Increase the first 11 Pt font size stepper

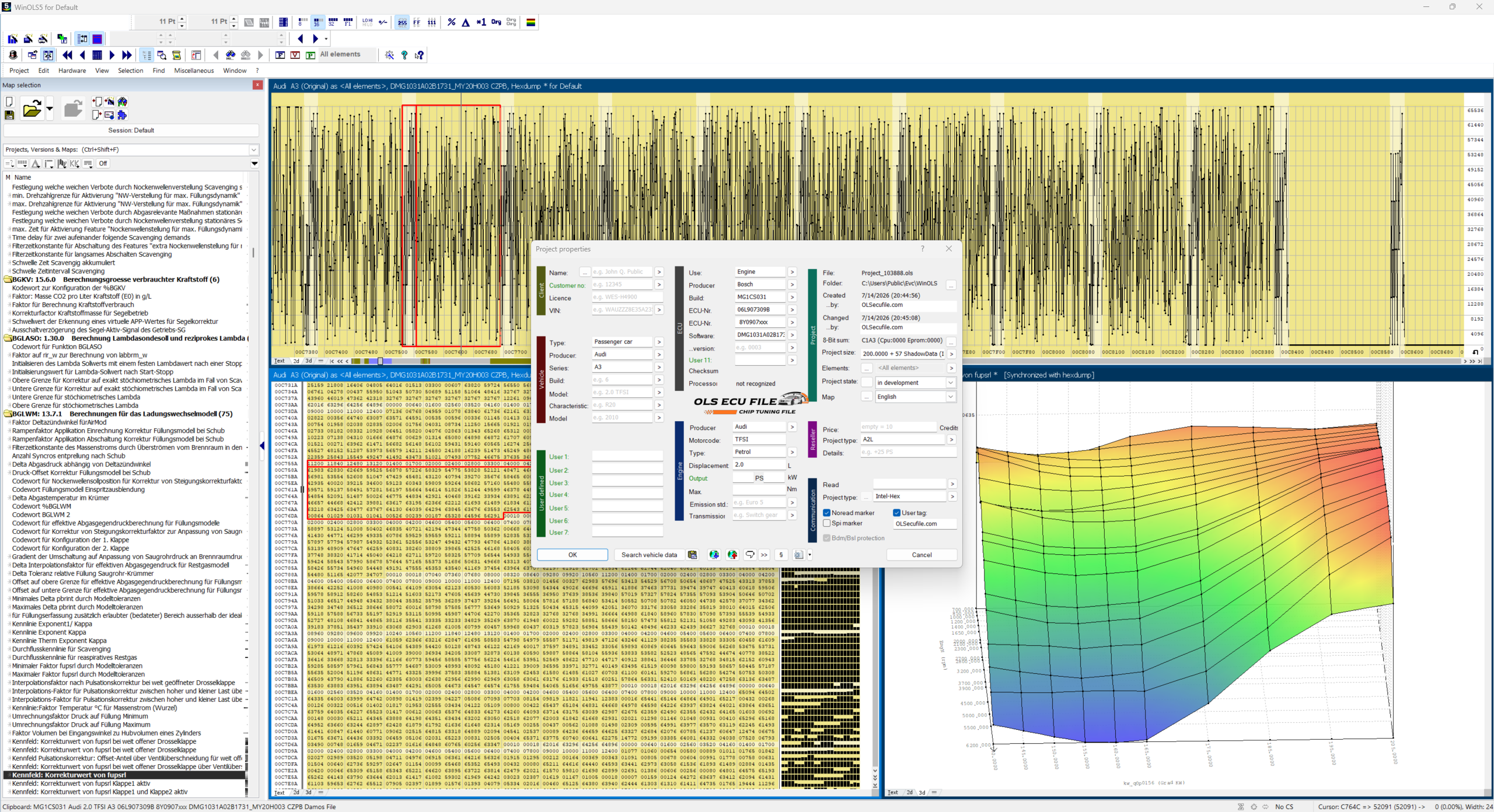click(182, 18)
